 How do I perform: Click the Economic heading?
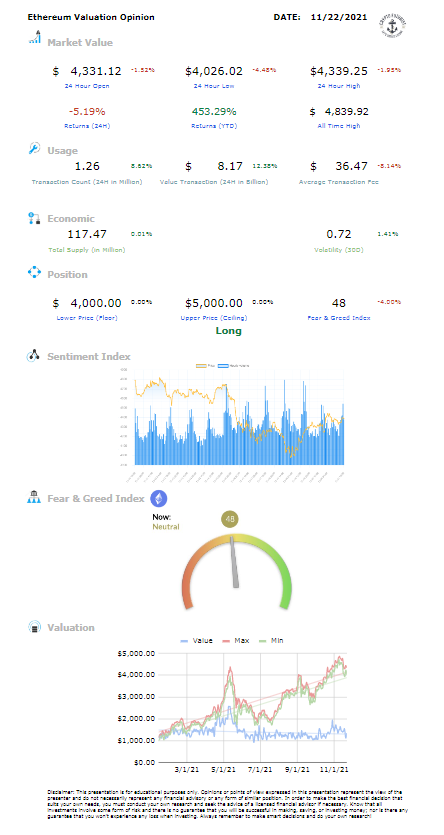tap(71, 218)
